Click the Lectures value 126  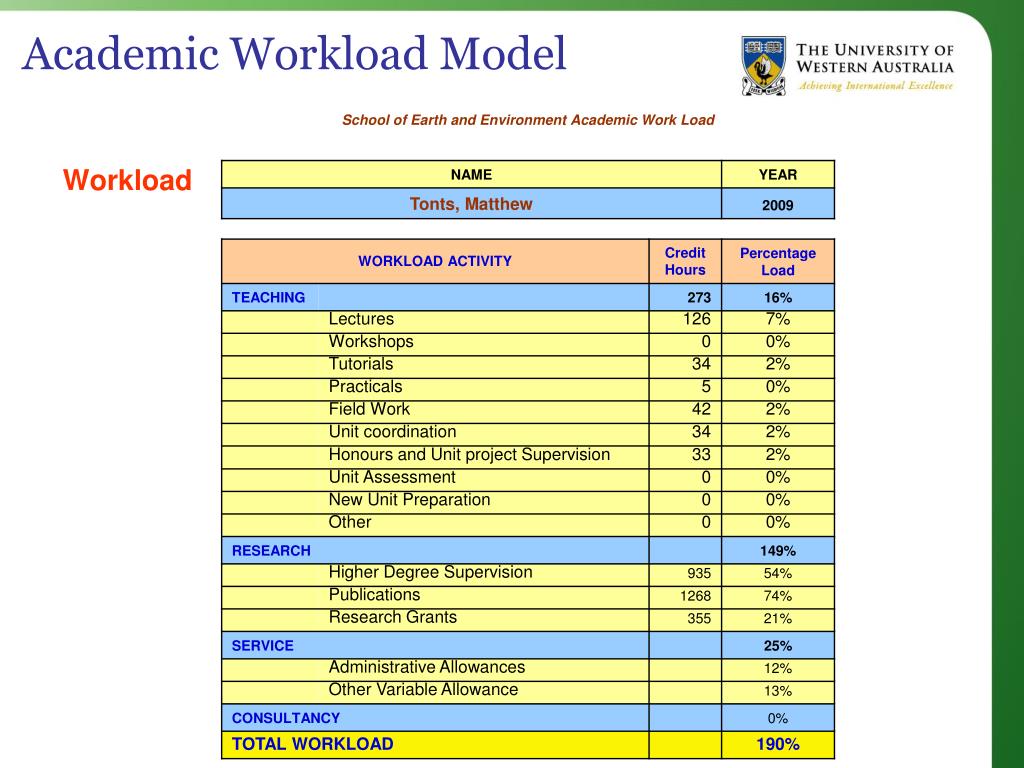point(697,319)
